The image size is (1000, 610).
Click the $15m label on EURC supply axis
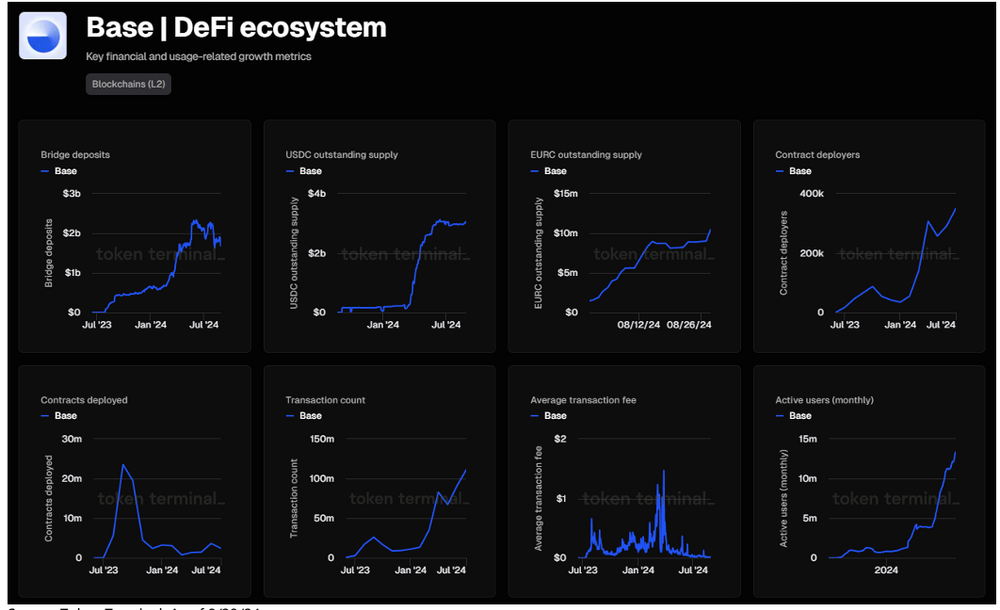(x=565, y=193)
